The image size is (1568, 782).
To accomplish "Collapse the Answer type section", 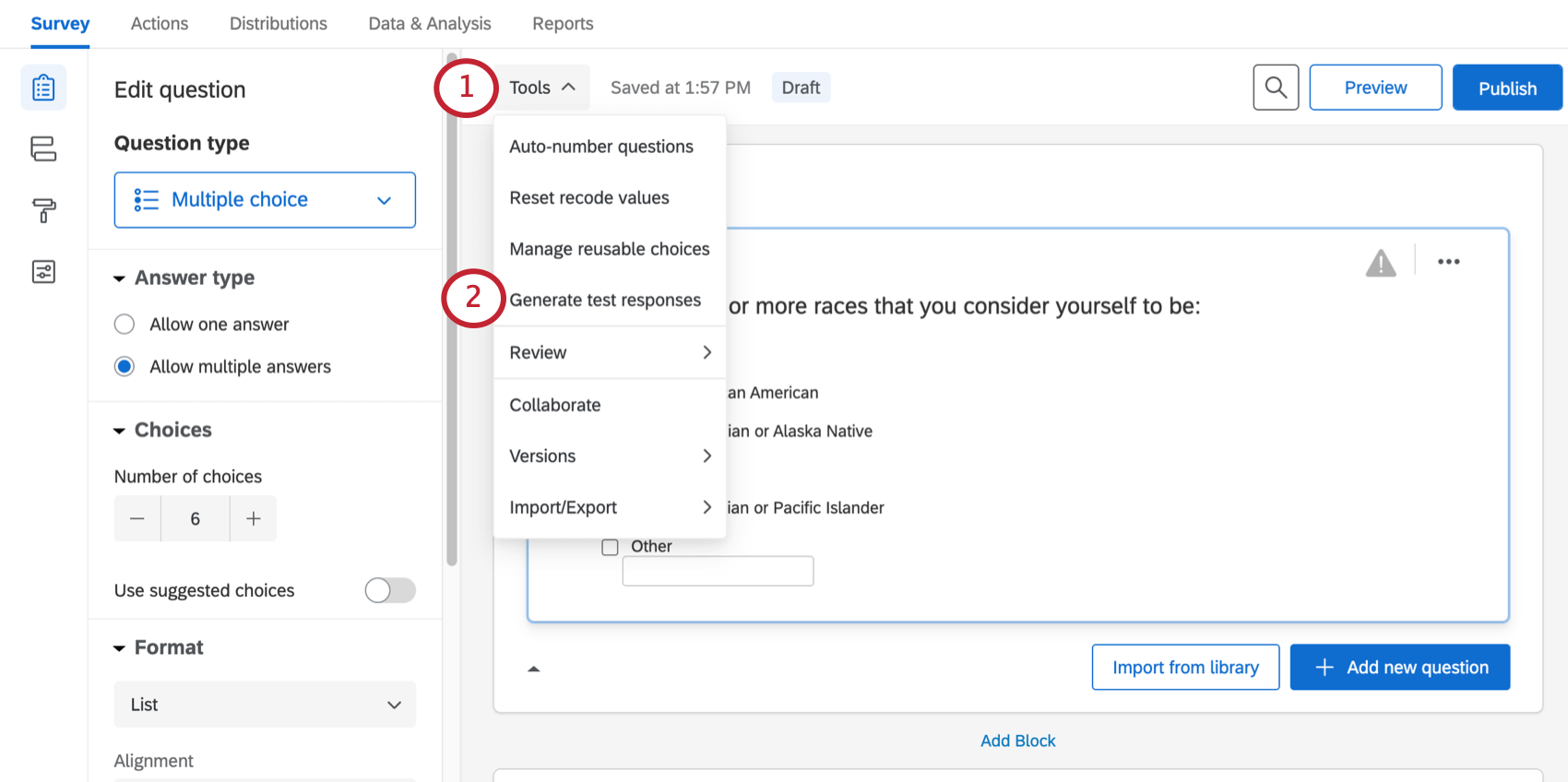I will pos(120,278).
